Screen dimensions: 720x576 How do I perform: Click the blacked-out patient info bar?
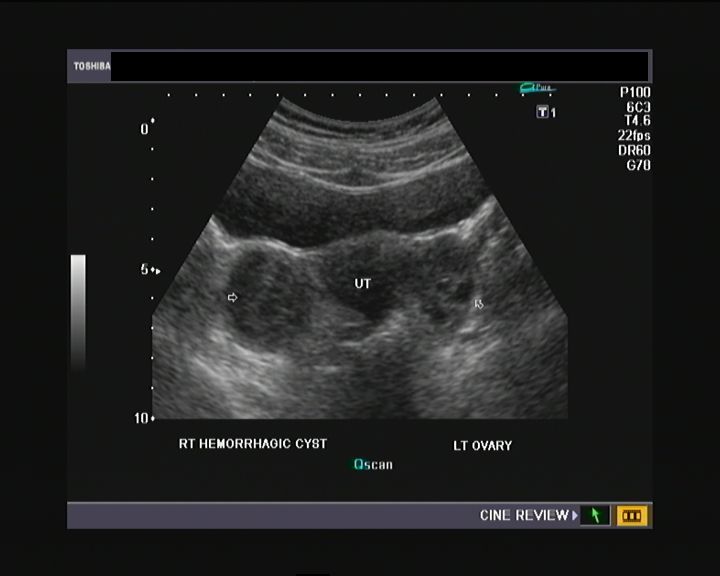point(380,67)
